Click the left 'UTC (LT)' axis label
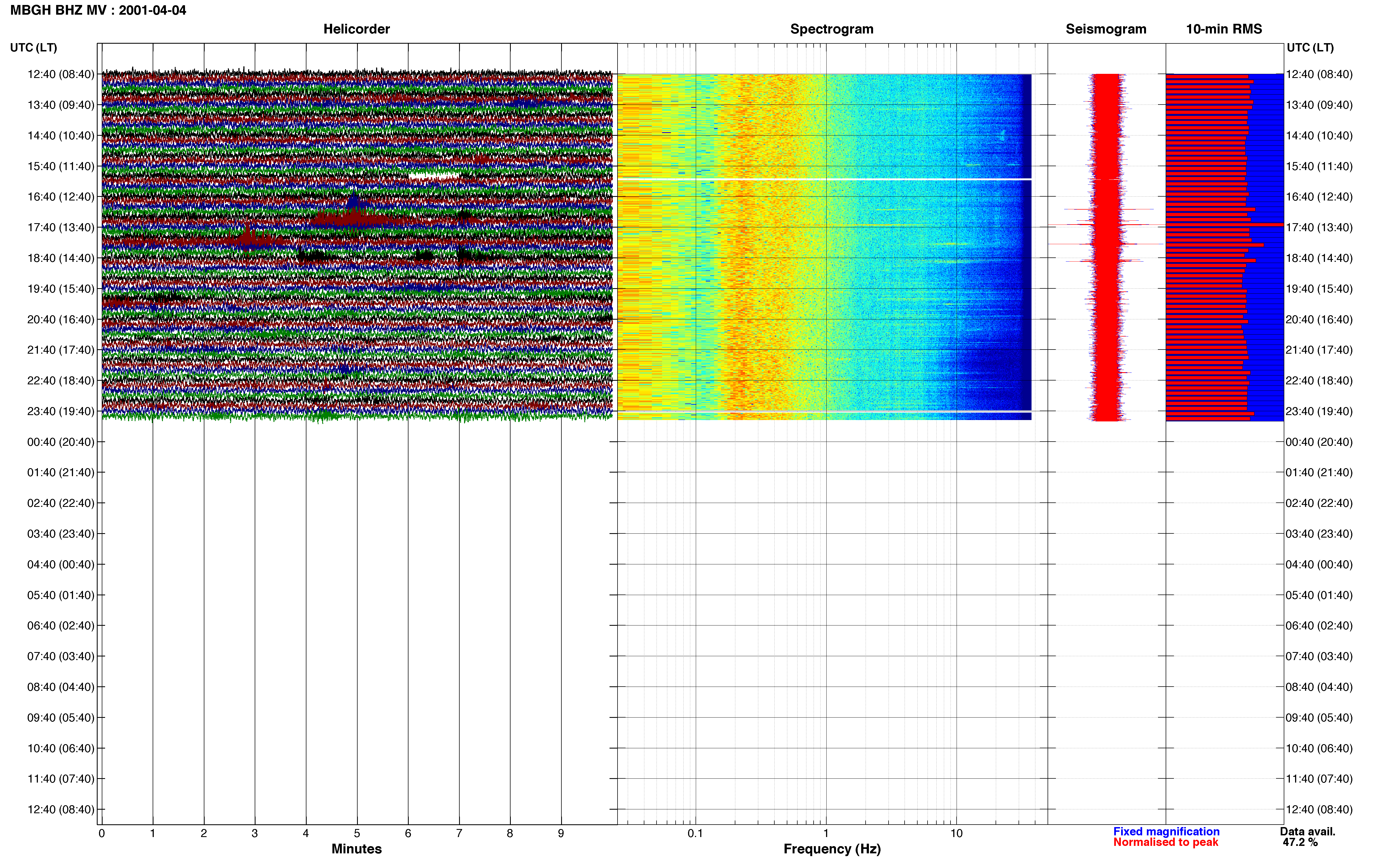This screenshot has height=868, width=1388. point(33,48)
